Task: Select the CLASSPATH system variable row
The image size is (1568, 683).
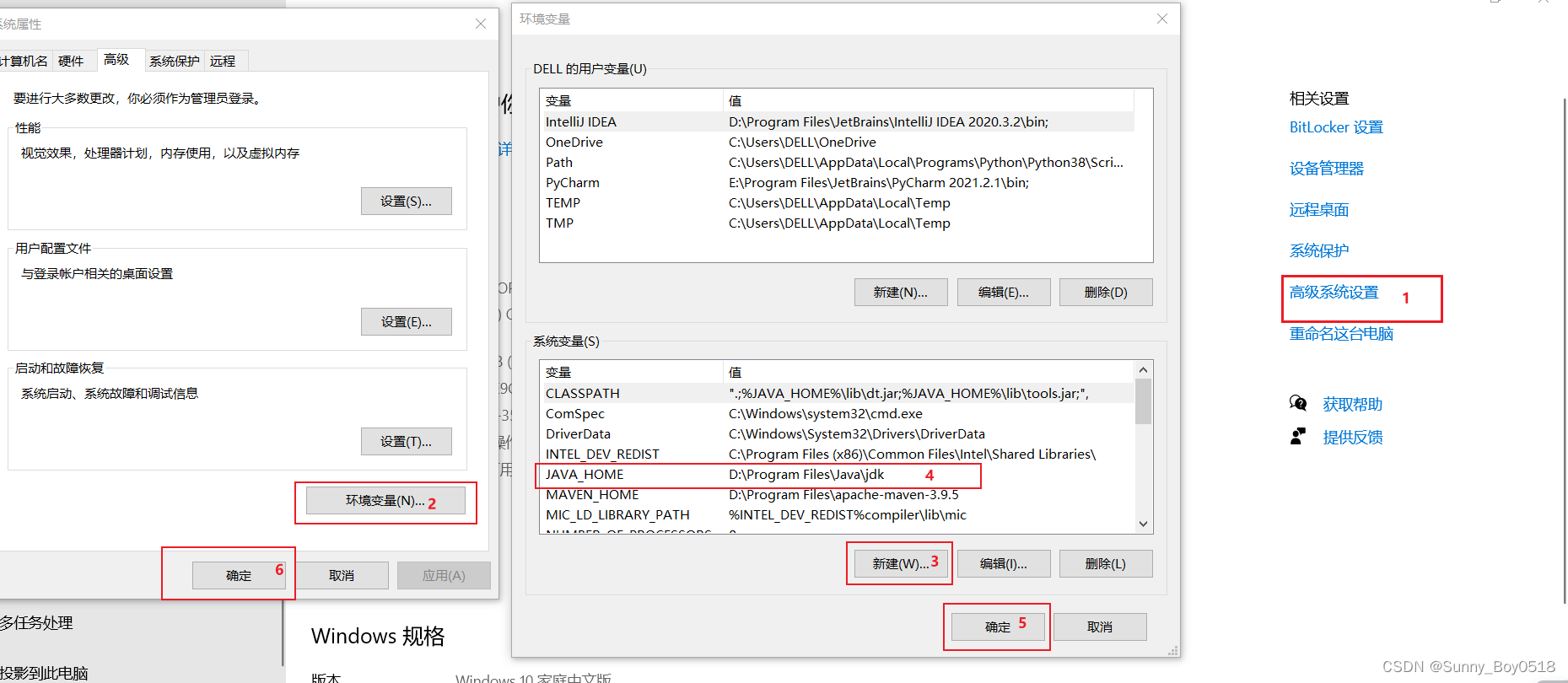Action: [837, 393]
